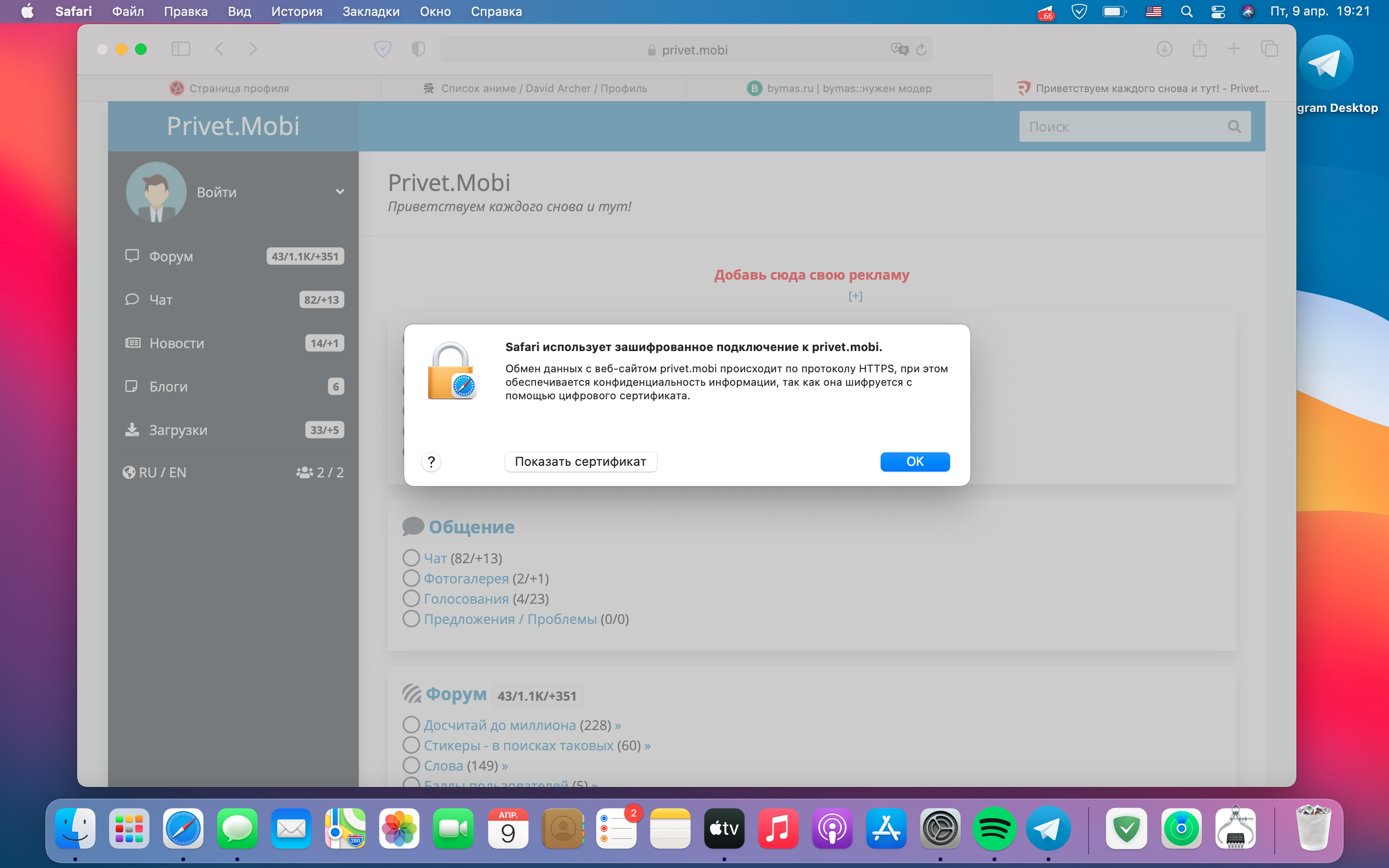
Task: Click the translate icon in address bar
Action: 899,50
